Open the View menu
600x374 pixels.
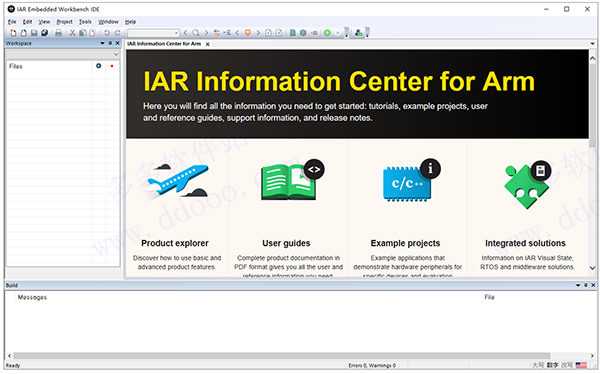click(44, 22)
